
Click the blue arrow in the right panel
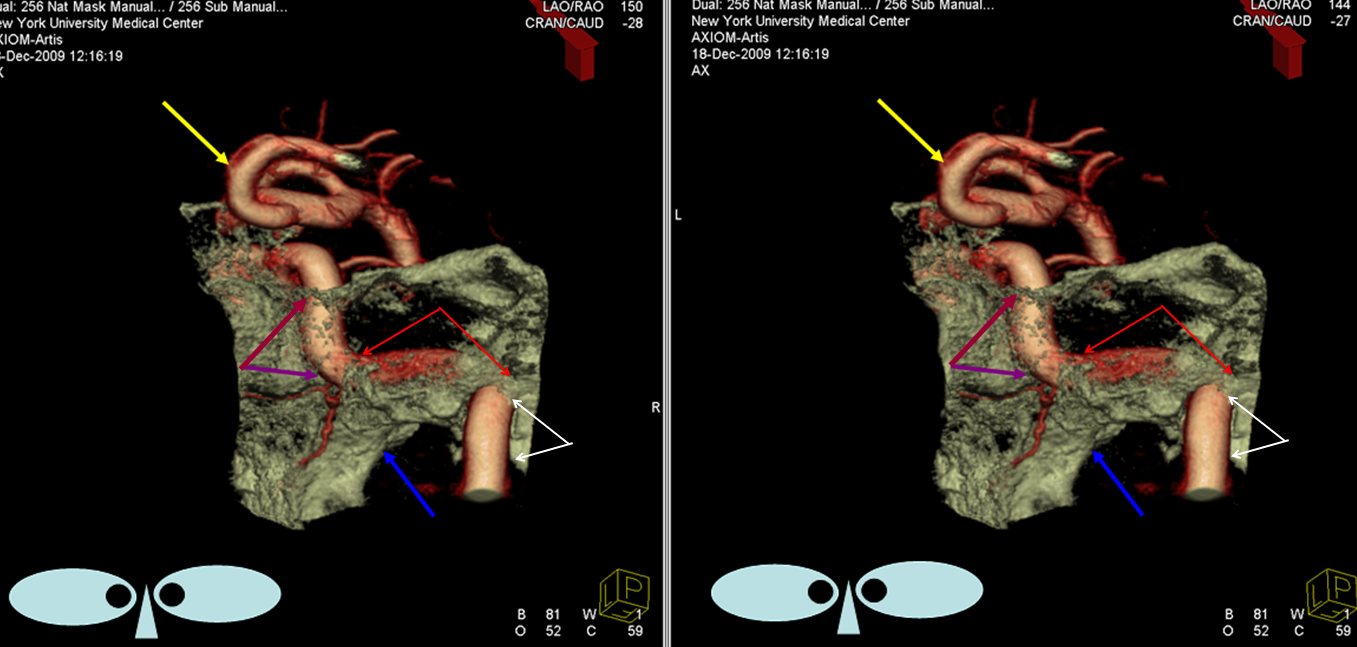[1118, 483]
